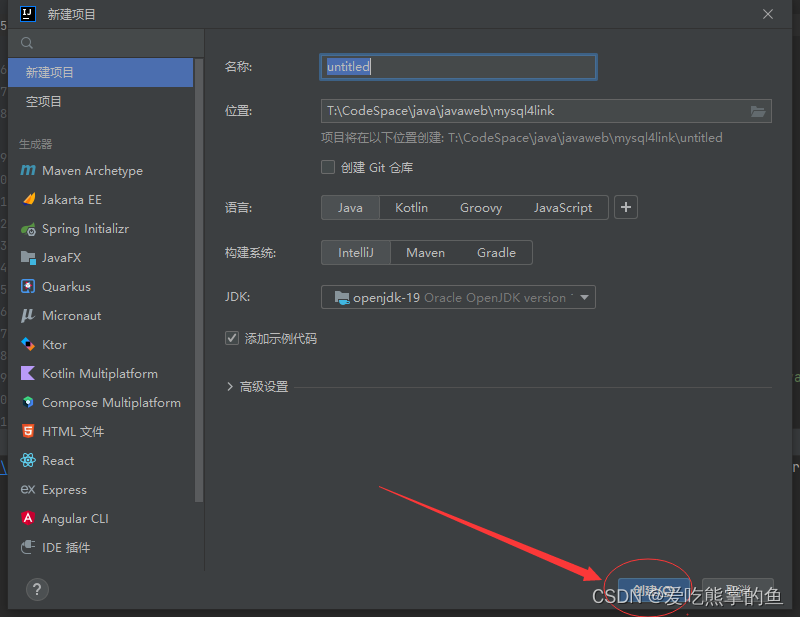Click the Maven Archetype generator icon

click(28, 170)
